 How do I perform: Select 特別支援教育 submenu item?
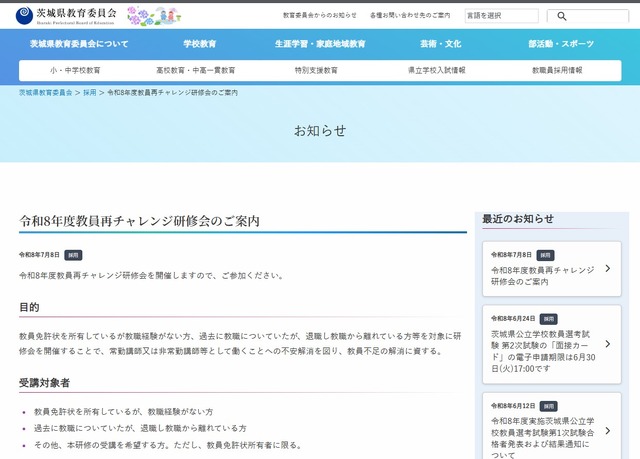pyautogui.click(x=316, y=70)
